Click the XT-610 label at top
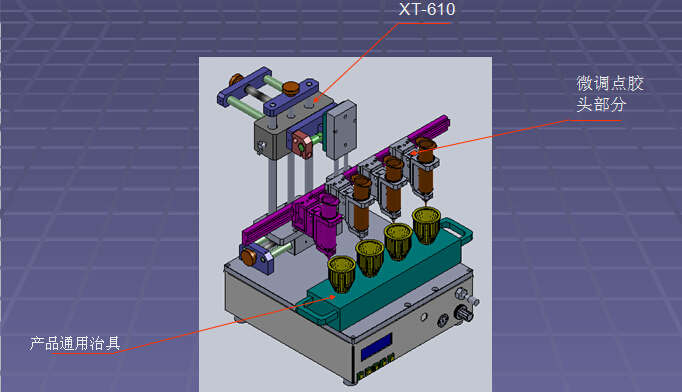 coord(427,10)
